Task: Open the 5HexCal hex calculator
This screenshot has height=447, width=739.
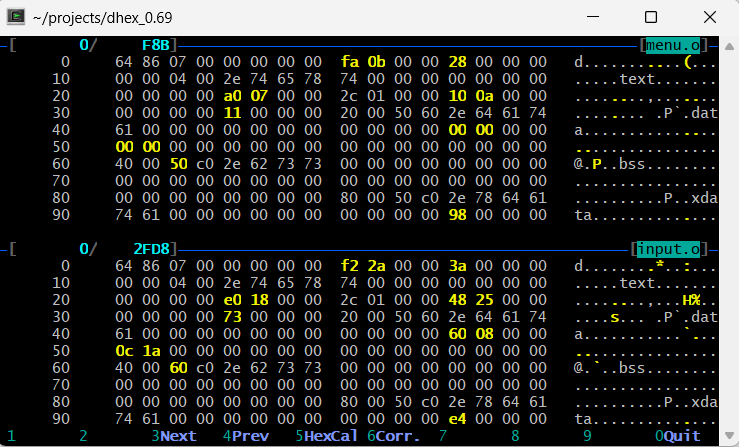Action: pyautogui.click(x=330, y=436)
